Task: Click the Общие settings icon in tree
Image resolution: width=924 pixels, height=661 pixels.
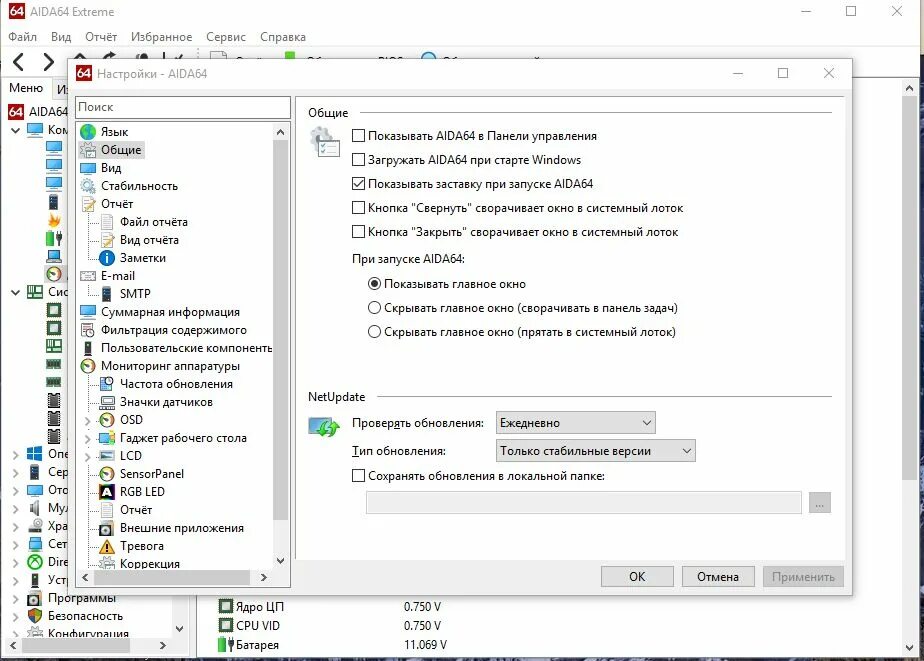Action: (x=88, y=150)
